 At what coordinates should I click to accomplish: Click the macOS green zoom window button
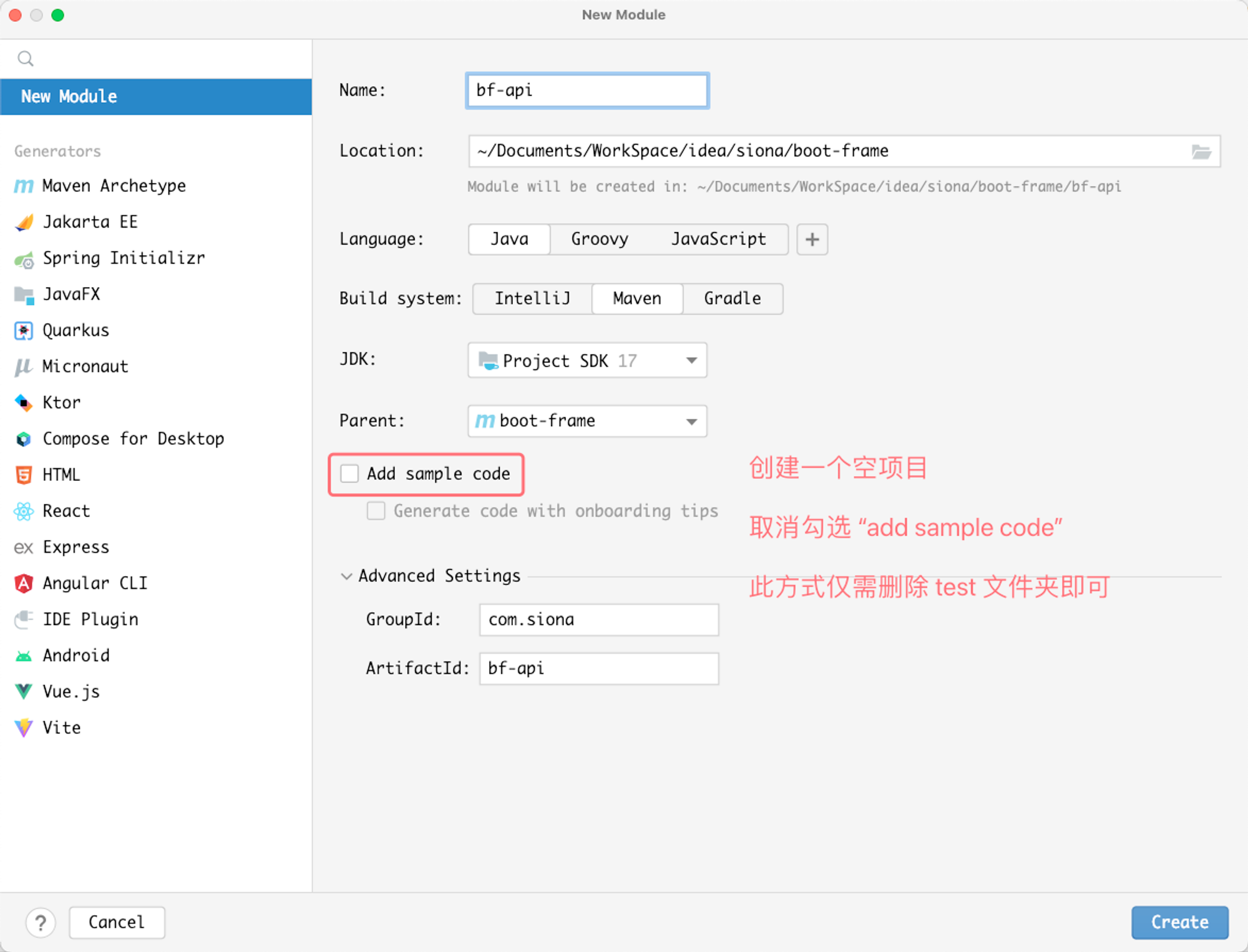(57, 15)
